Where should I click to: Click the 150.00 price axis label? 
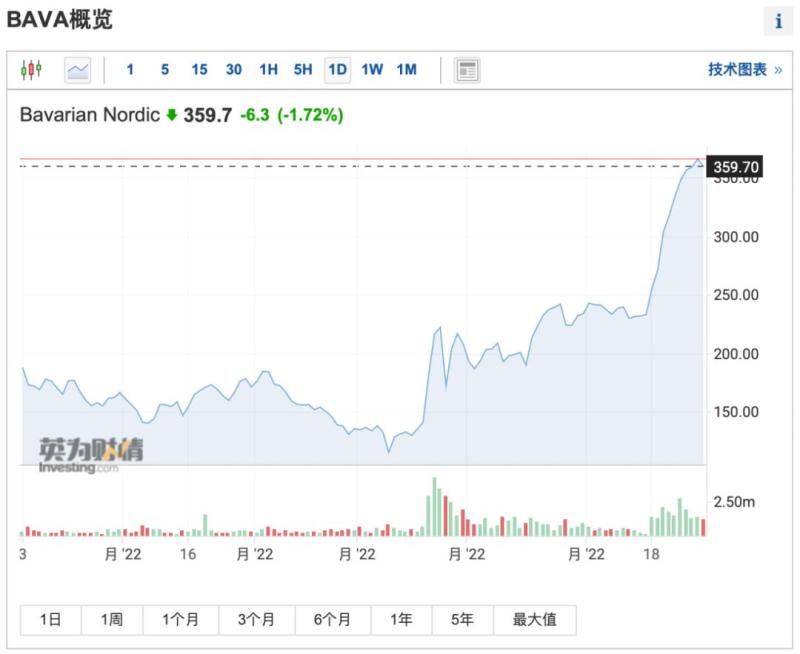(x=736, y=412)
